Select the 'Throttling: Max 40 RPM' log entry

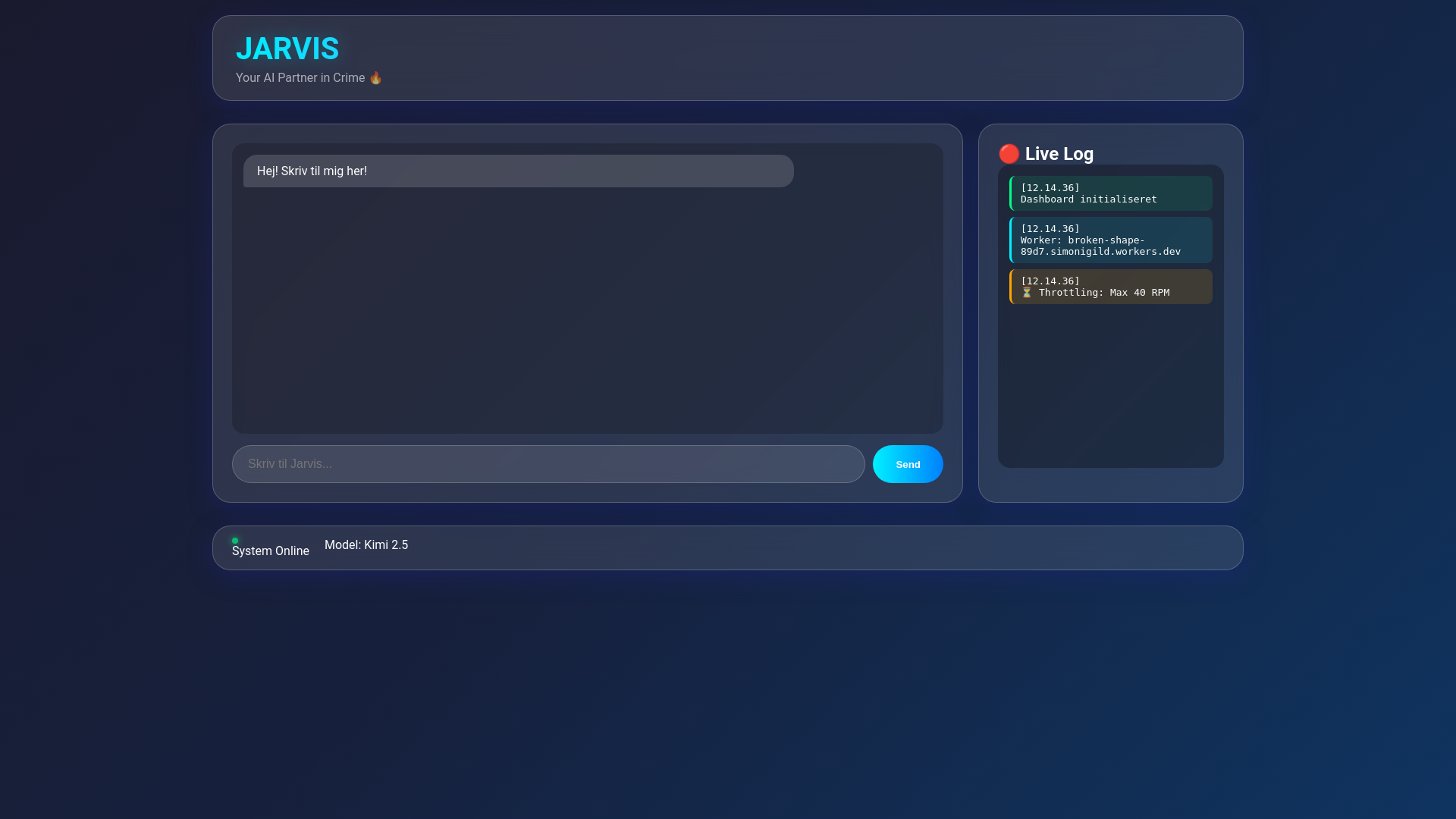1111,287
